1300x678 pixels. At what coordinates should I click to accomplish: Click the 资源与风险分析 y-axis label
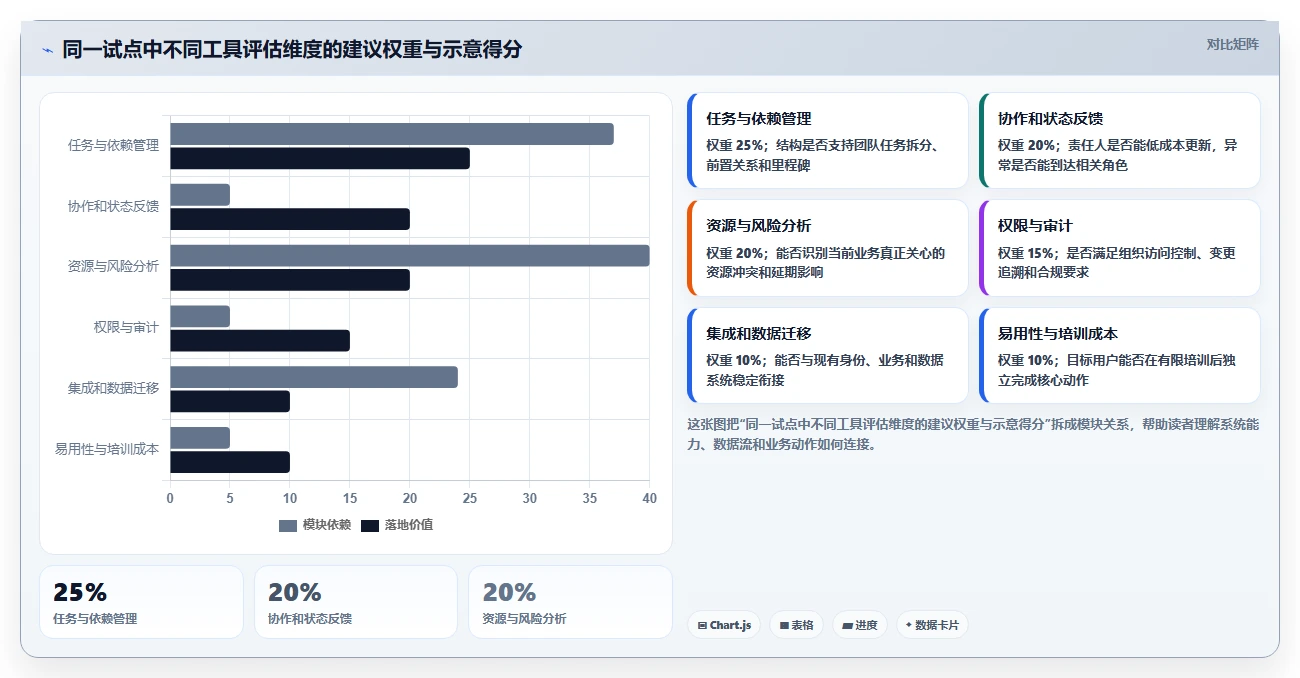(x=113, y=266)
